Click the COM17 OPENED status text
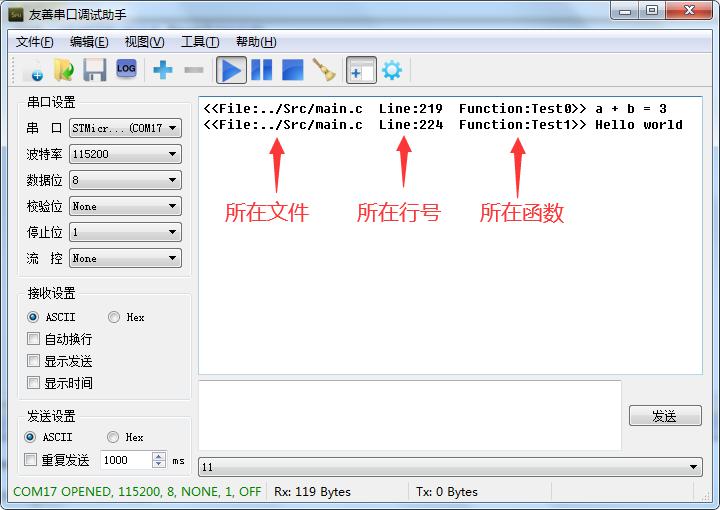Viewport: 720px width, 510px height. point(137,492)
